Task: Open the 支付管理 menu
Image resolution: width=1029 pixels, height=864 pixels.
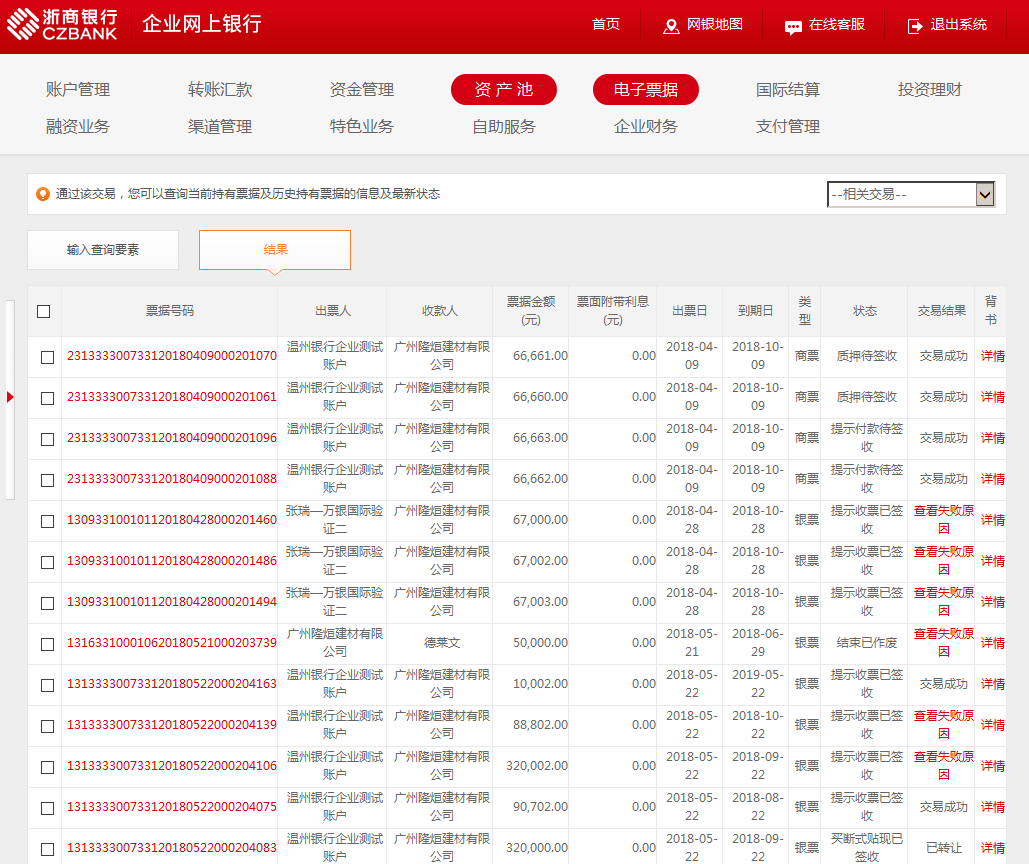Action: [788, 127]
